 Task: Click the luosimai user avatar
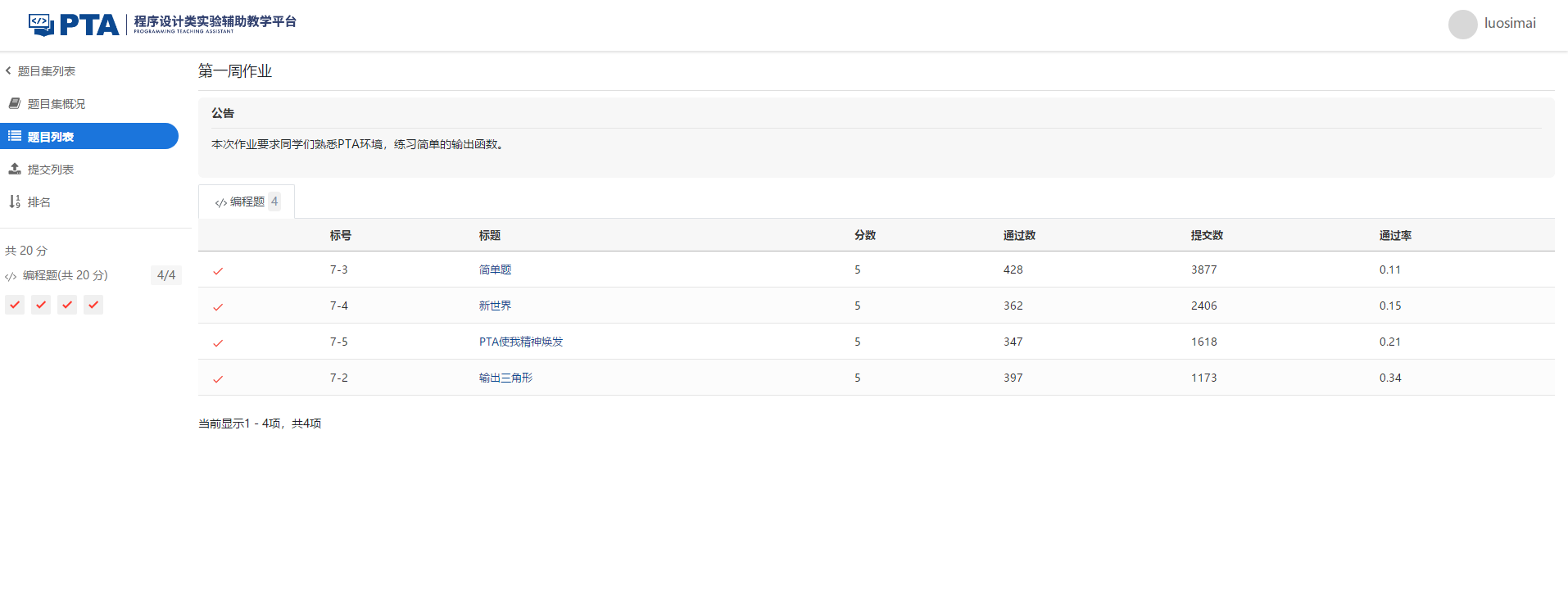pyautogui.click(x=1462, y=25)
